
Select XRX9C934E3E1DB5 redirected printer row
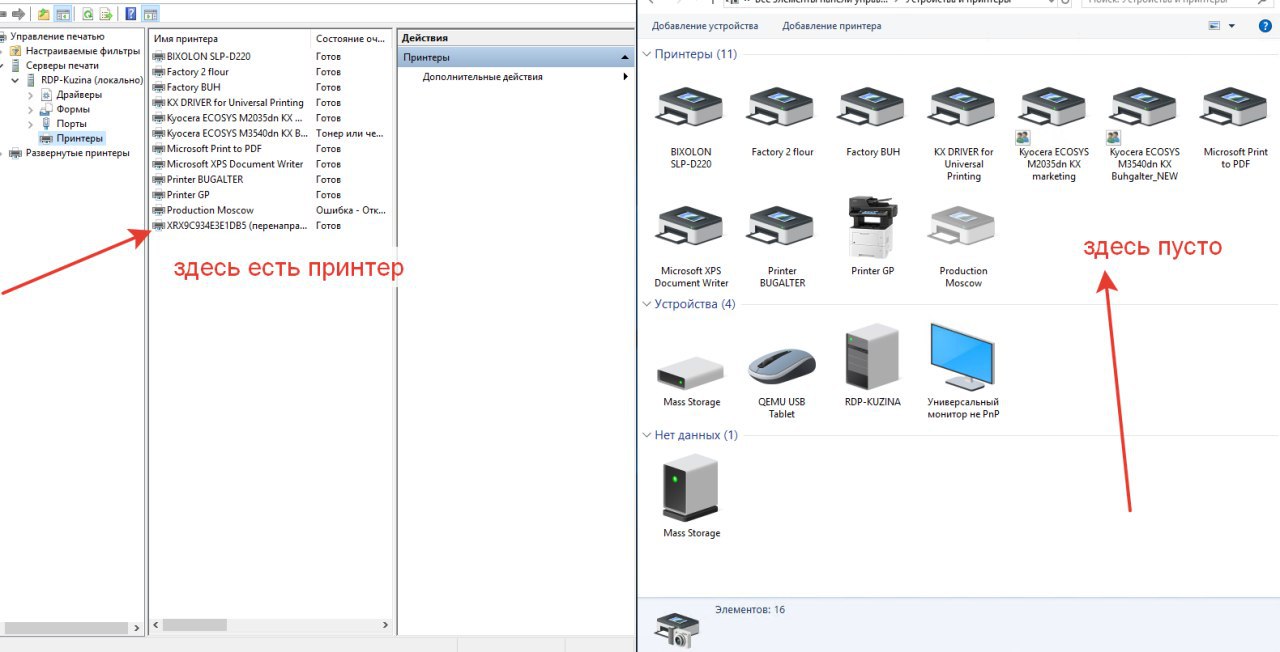[270, 226]
